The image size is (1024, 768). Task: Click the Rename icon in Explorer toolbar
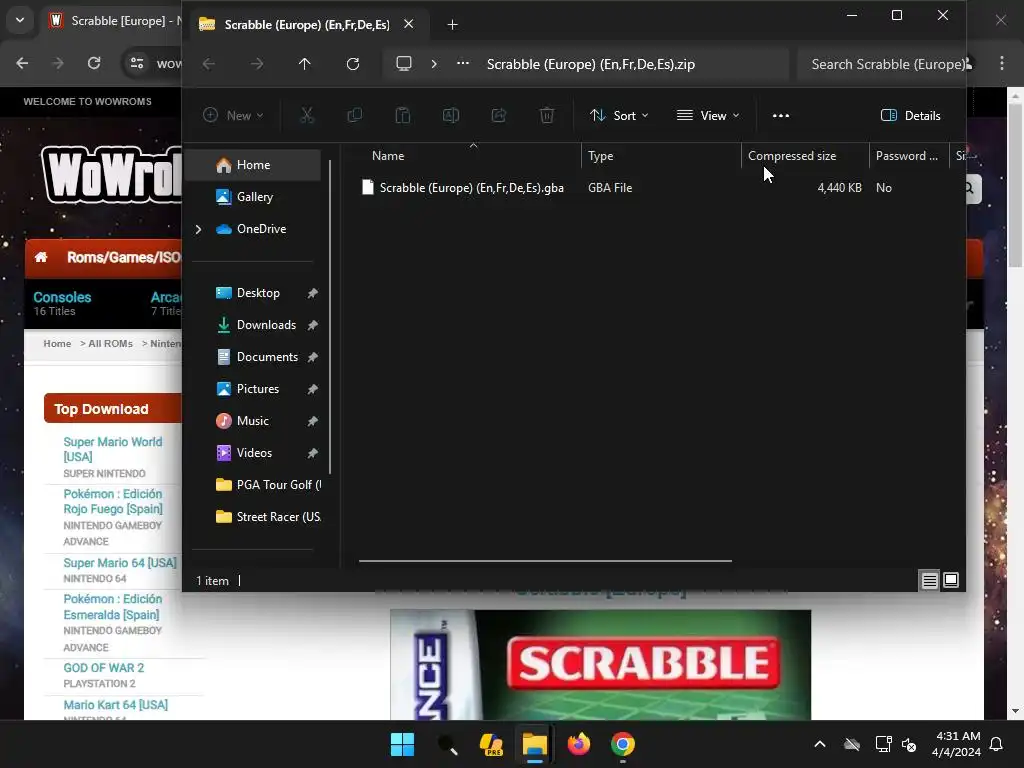(x=451, y=116)
